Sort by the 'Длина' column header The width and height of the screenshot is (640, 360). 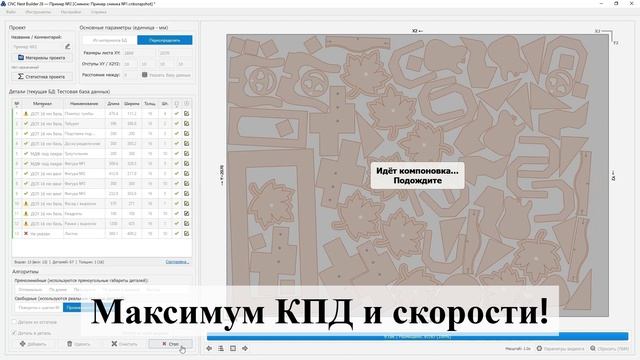113,104
